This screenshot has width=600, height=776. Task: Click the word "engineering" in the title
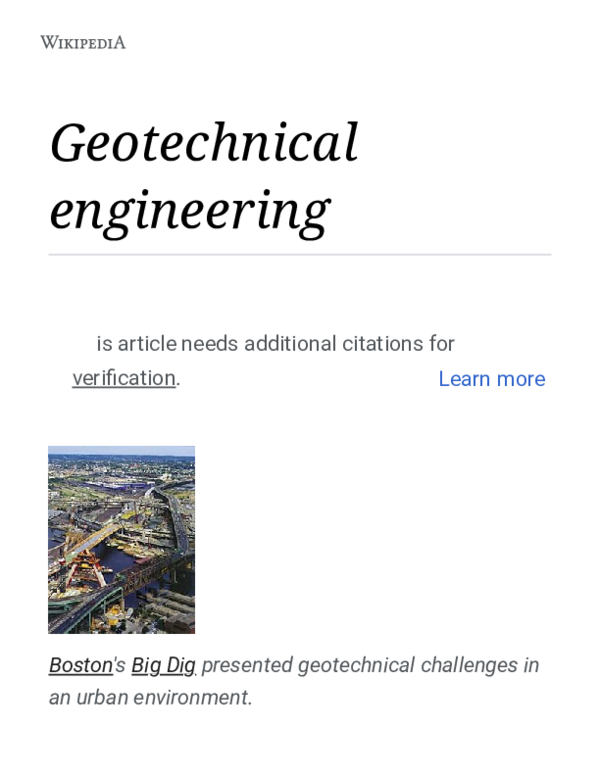click(189, 210)
